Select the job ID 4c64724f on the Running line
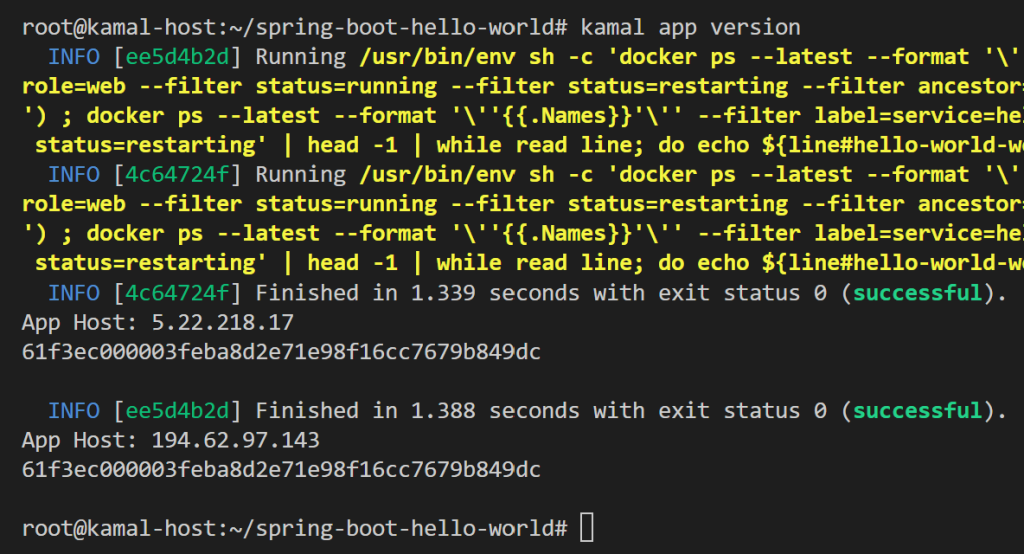 pos(177,174)
